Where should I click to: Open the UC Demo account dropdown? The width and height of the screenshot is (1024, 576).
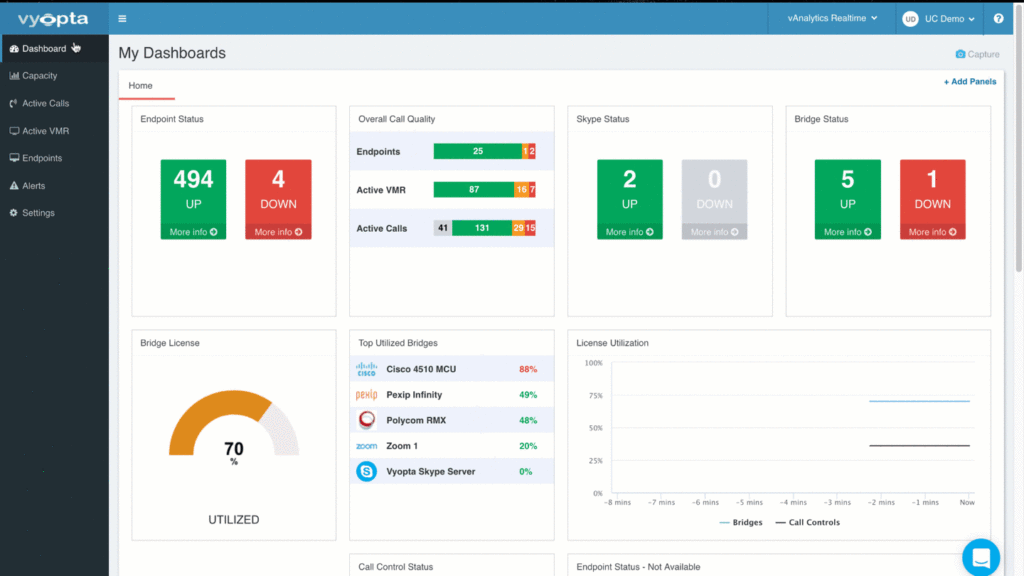(x=949, y=19)
